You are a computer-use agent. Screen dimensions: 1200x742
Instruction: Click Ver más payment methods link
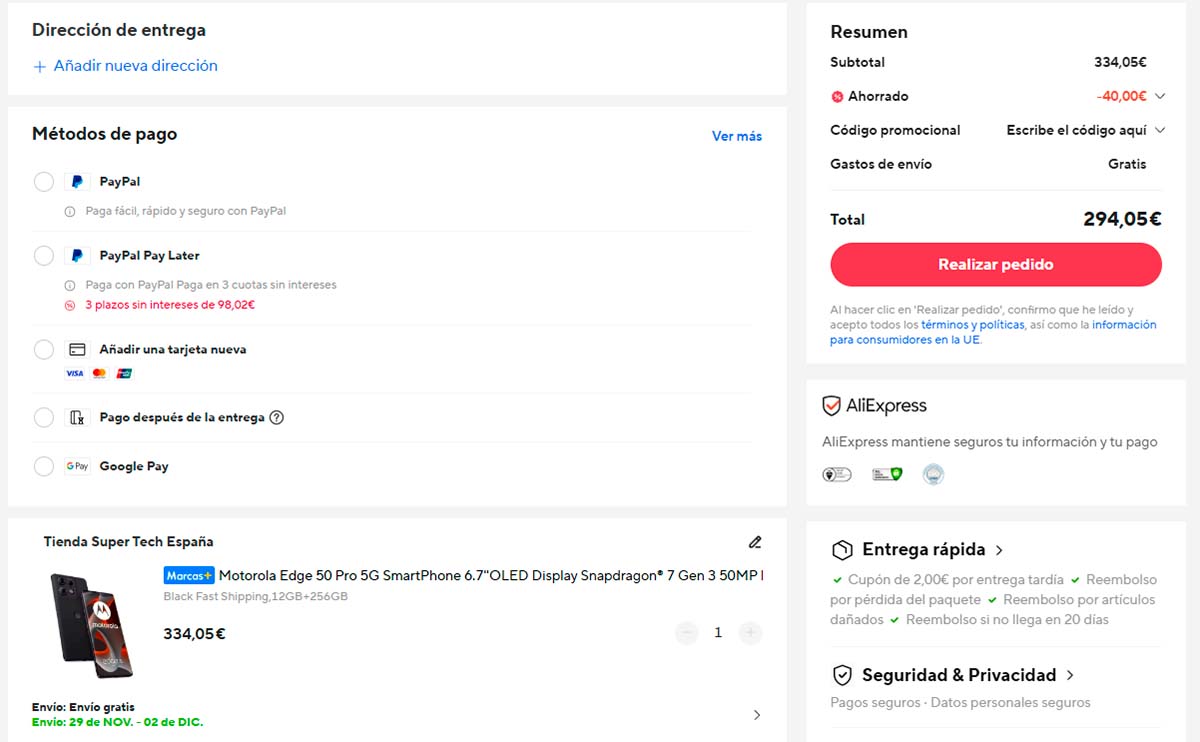pyautogui.click(x=736, y=136)
